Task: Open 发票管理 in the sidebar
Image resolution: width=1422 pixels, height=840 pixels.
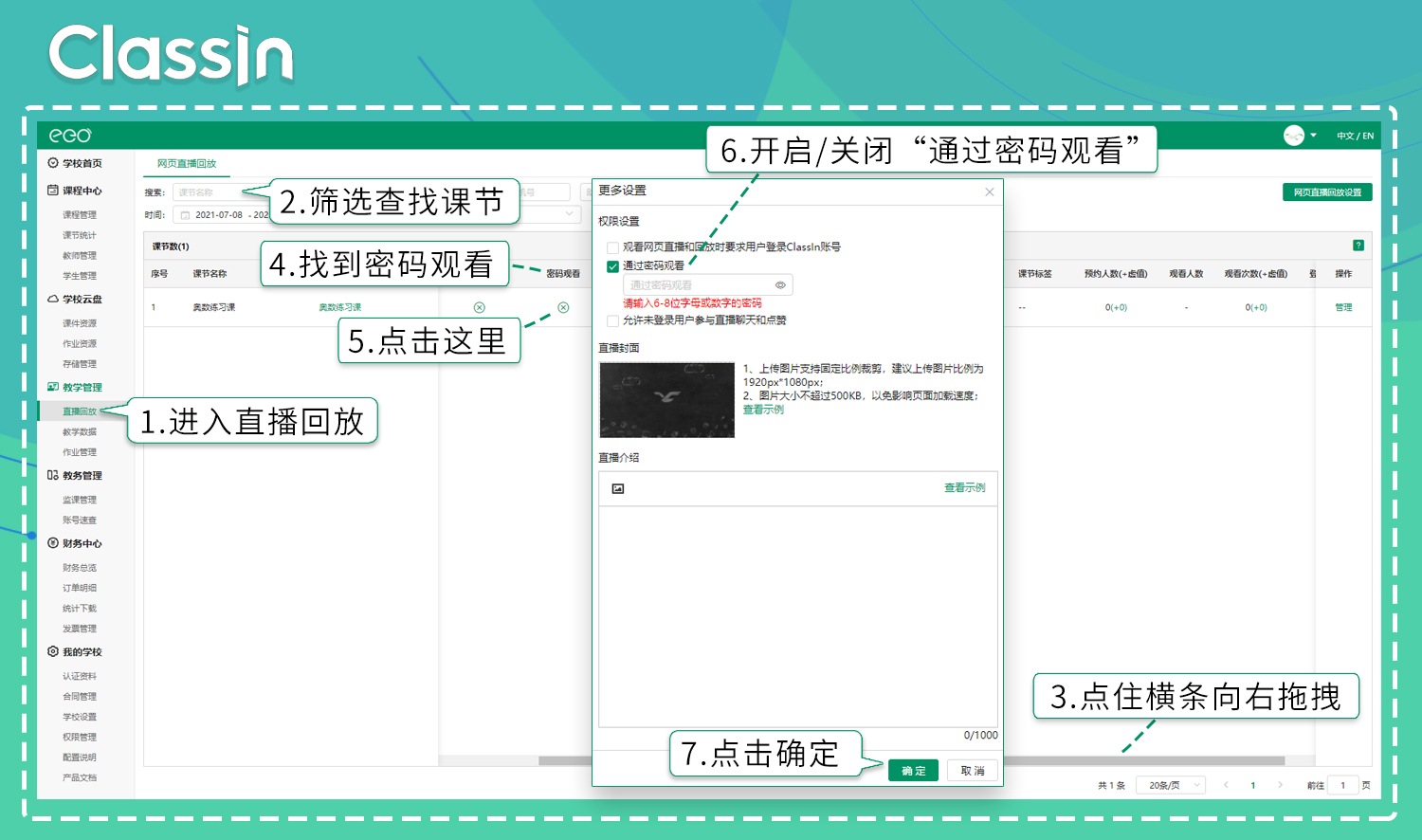Action: [x=80, y=629]
